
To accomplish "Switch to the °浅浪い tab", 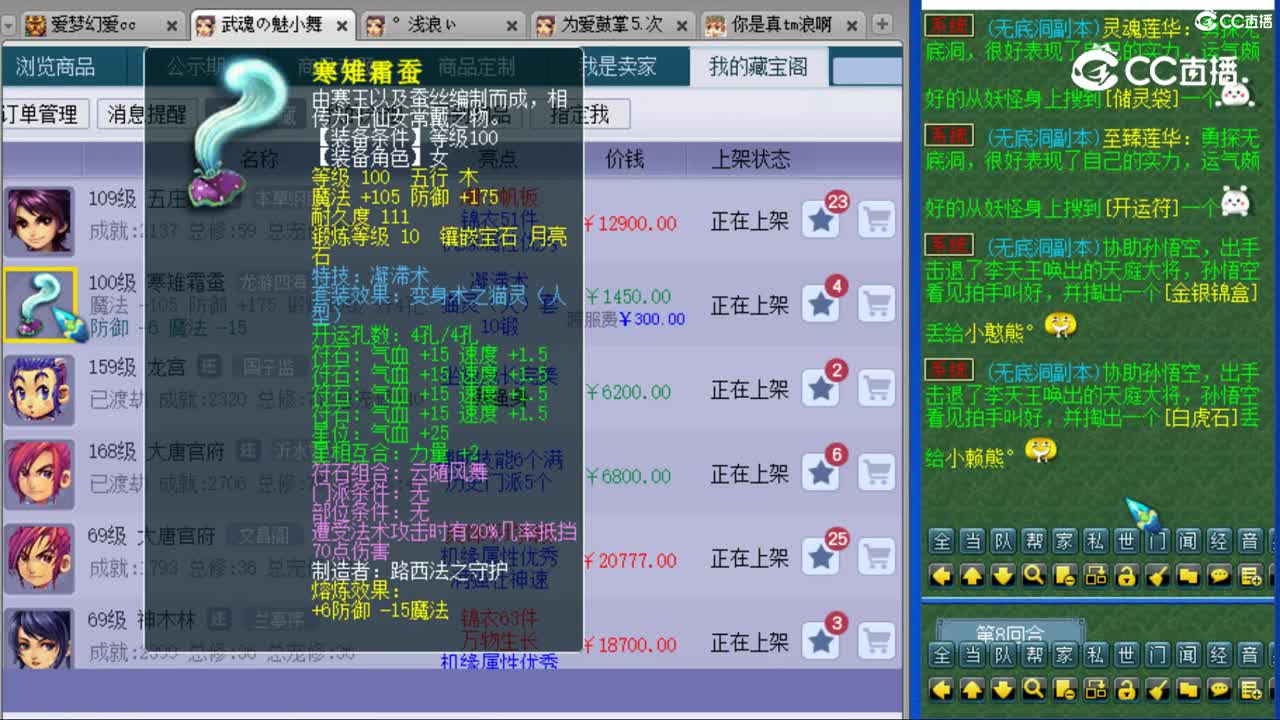I will (443, 25).
